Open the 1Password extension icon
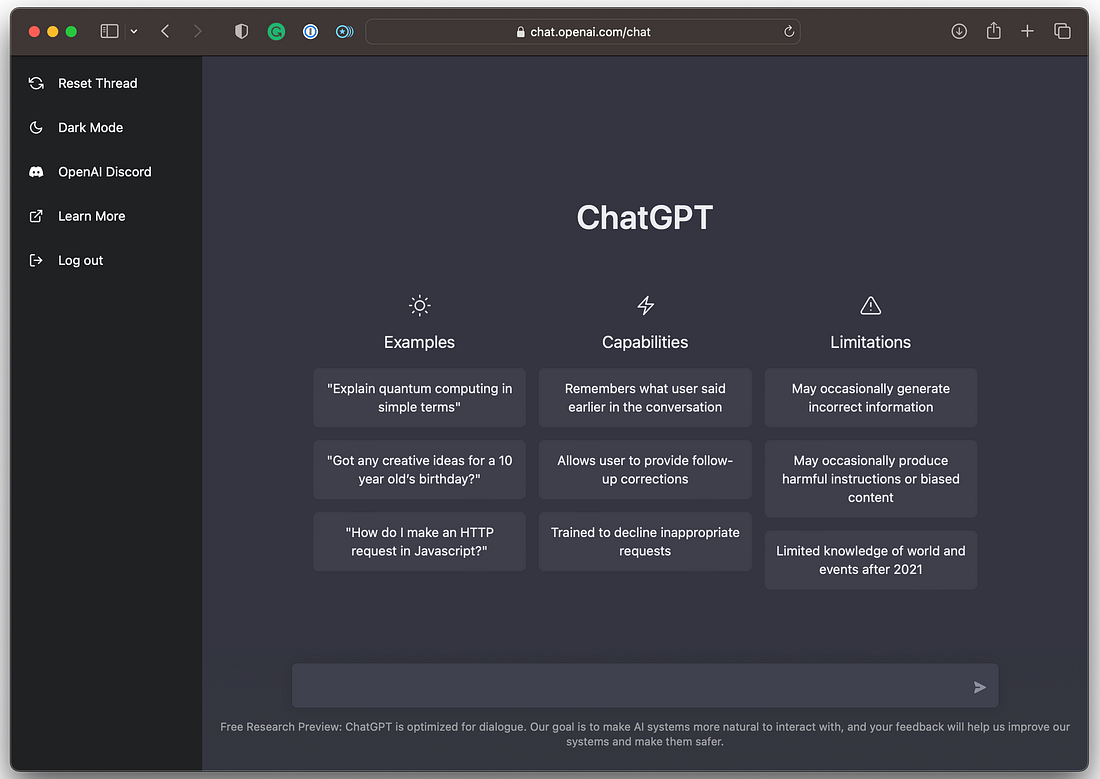This screenshot has height=779, width=1100. click(x=310, y=31)
